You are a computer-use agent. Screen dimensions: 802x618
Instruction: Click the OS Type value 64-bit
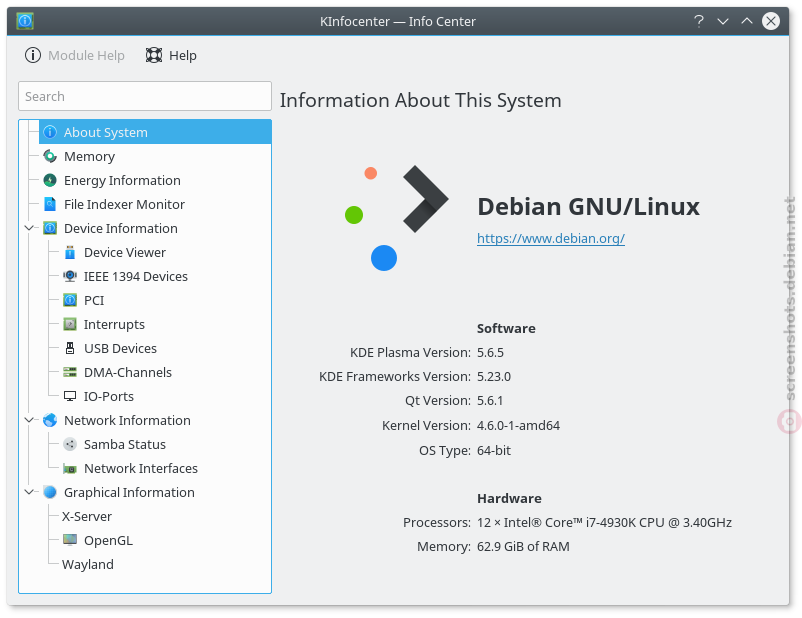[494, 451]
